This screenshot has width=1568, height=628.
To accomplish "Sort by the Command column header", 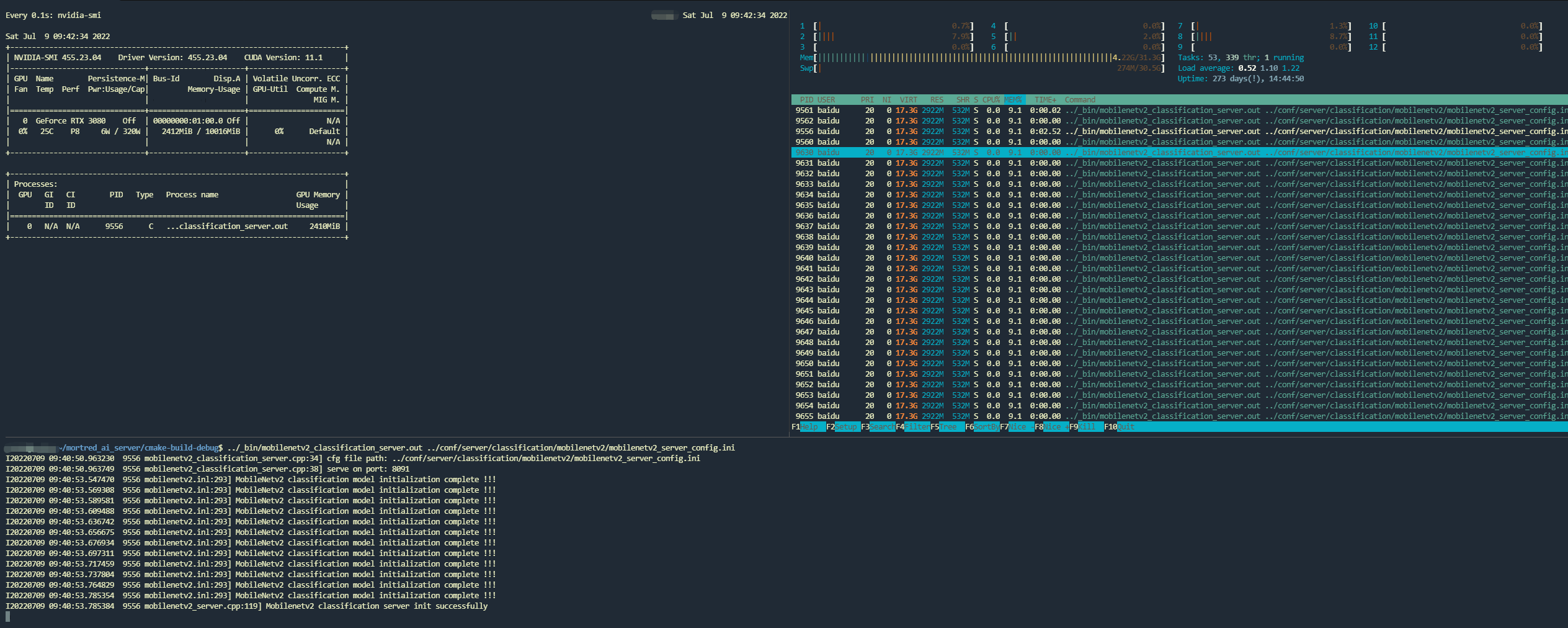I will [1080, 100].
